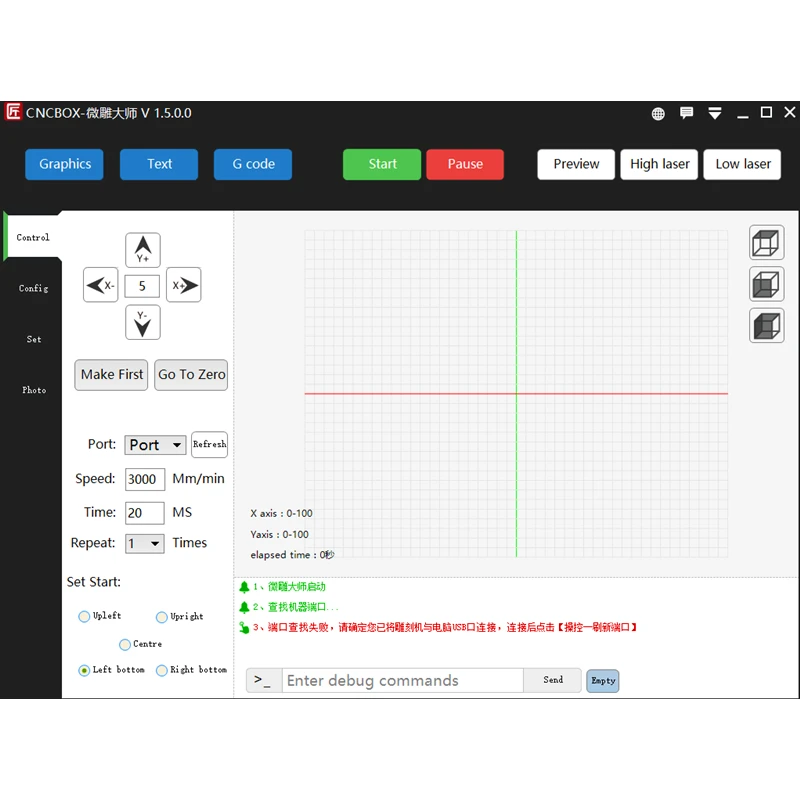Click the blue Text button
Screen dimensions: 800x800
coord(159,164)
